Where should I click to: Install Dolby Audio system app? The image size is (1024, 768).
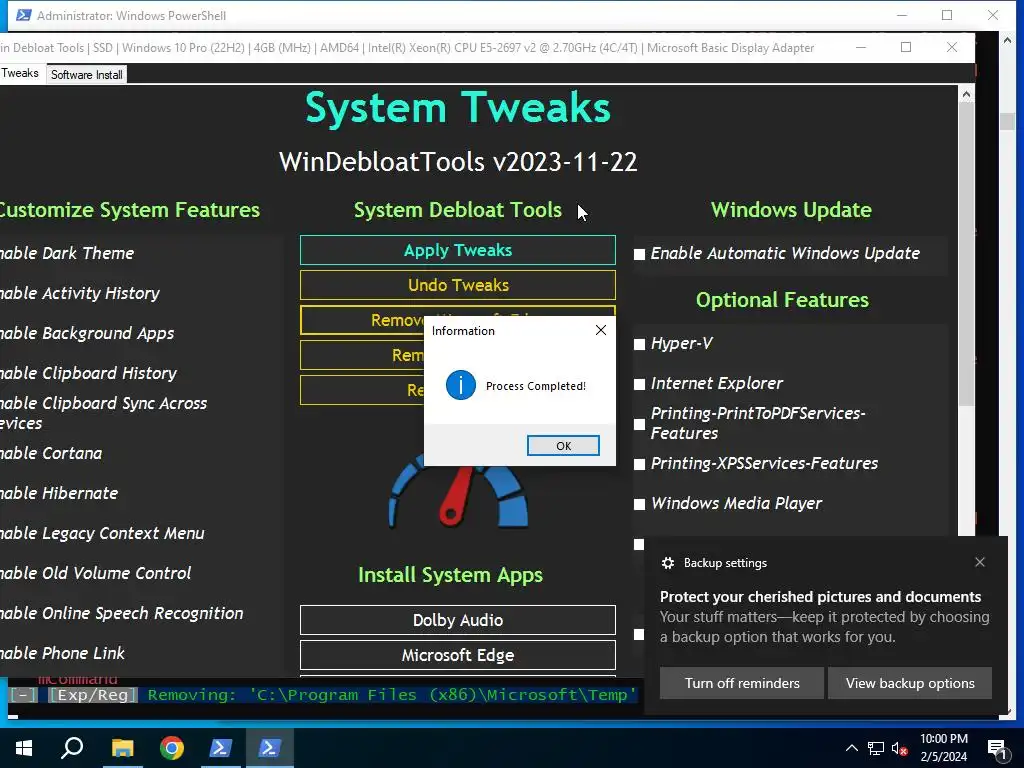457,620
